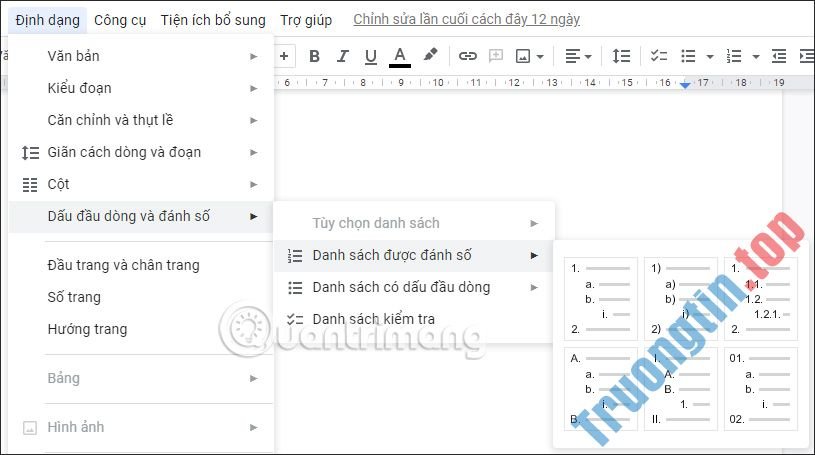Choose the A. a. i. lettered list preset
This screenshot has height=455, width=815.
point(601,389)
